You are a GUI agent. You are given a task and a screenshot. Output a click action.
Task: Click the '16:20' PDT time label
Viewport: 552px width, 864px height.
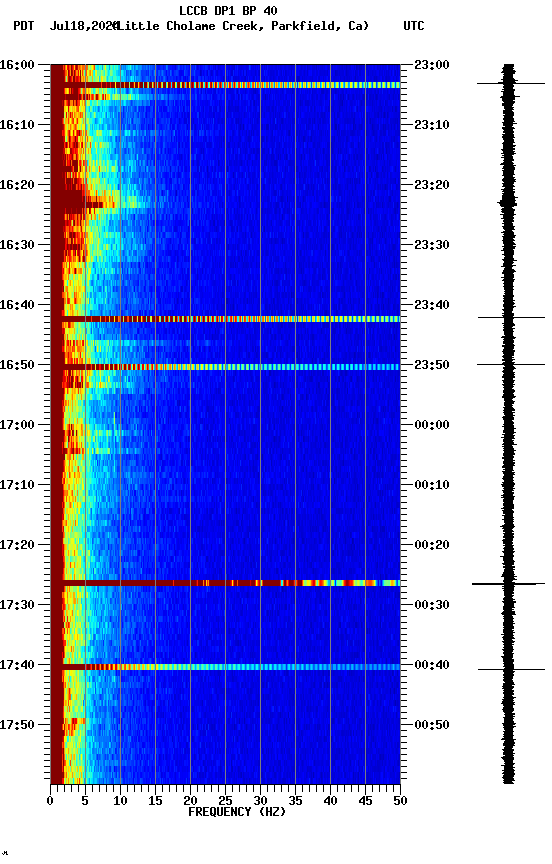[17, 185]
